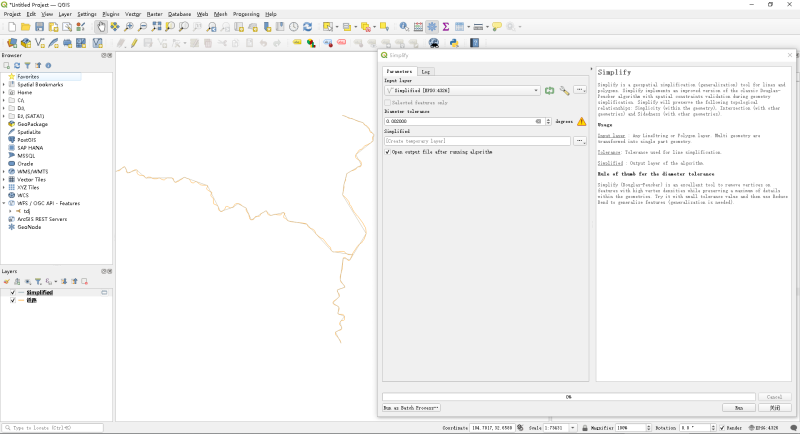Viewport: 800px width, 434px height.
Task: Open the temporal controller clock icon
Action: click(293, 27)
